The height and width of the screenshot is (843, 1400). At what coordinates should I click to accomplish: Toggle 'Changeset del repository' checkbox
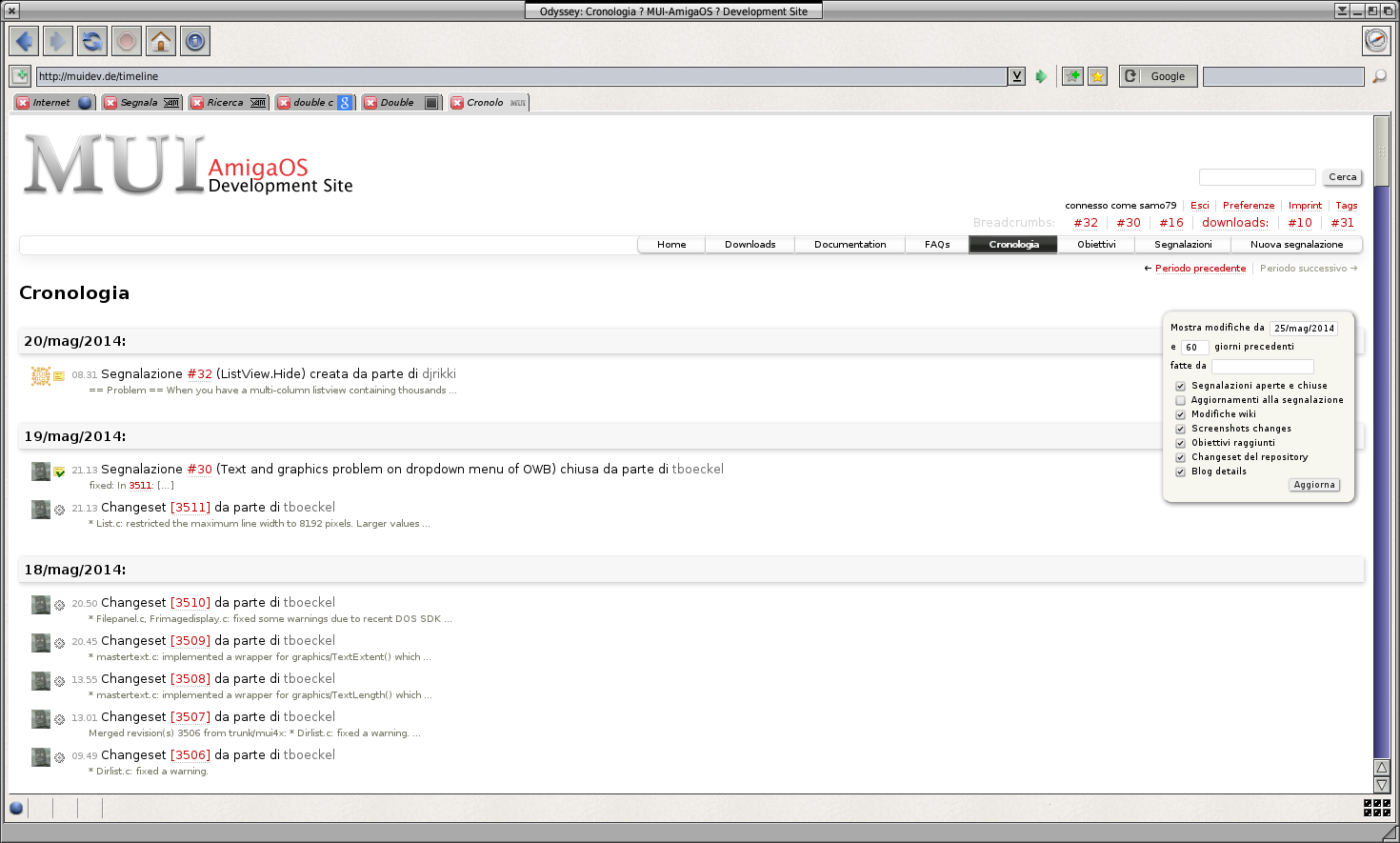click(1180, 457)
